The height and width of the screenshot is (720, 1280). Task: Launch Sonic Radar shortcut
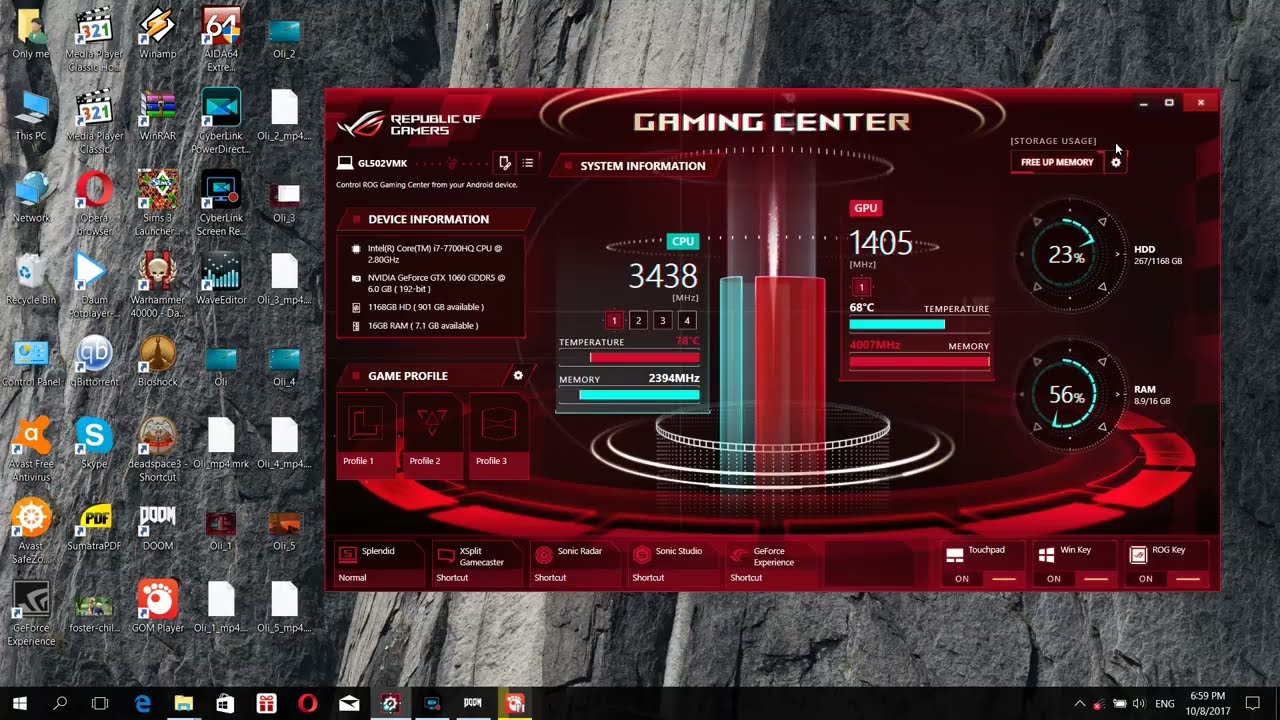[x=574, y=564]
